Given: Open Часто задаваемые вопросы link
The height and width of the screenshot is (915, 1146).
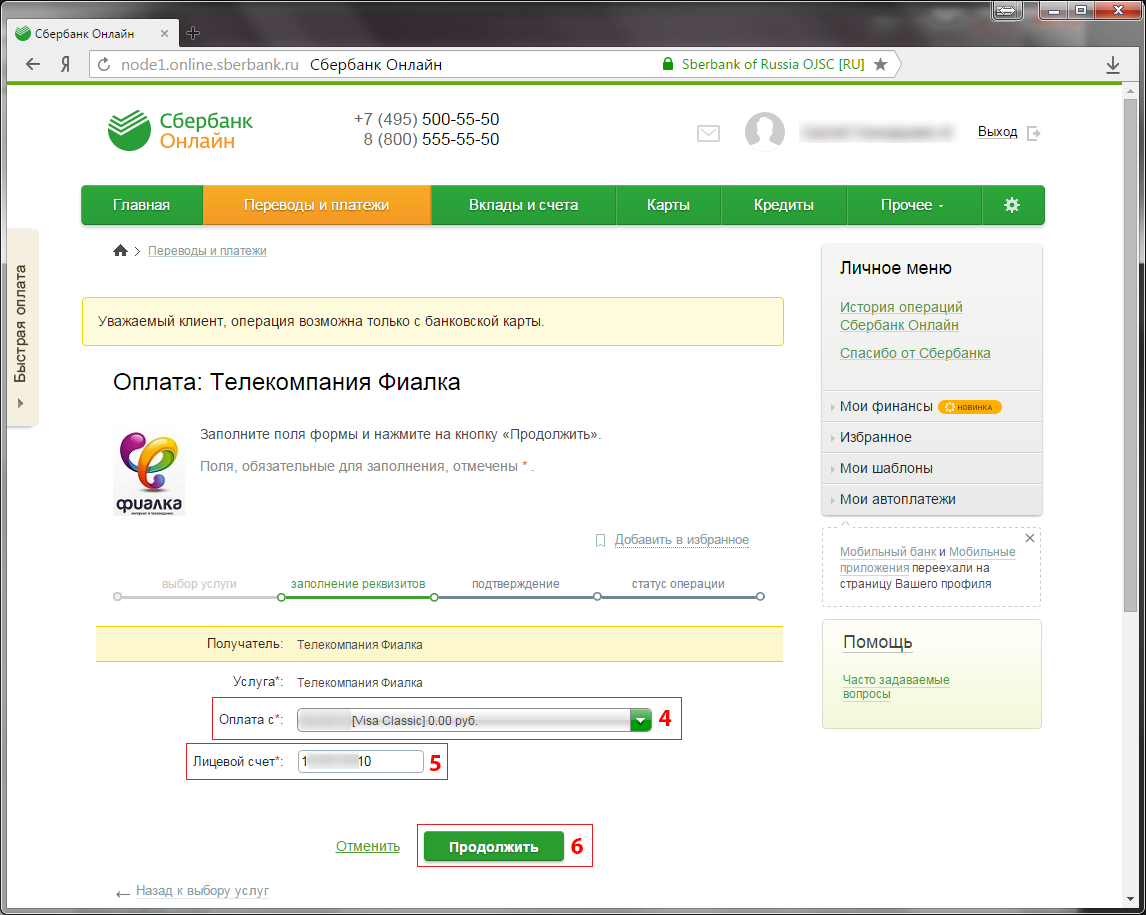Looking at the screenshot, I should (896, 686).
